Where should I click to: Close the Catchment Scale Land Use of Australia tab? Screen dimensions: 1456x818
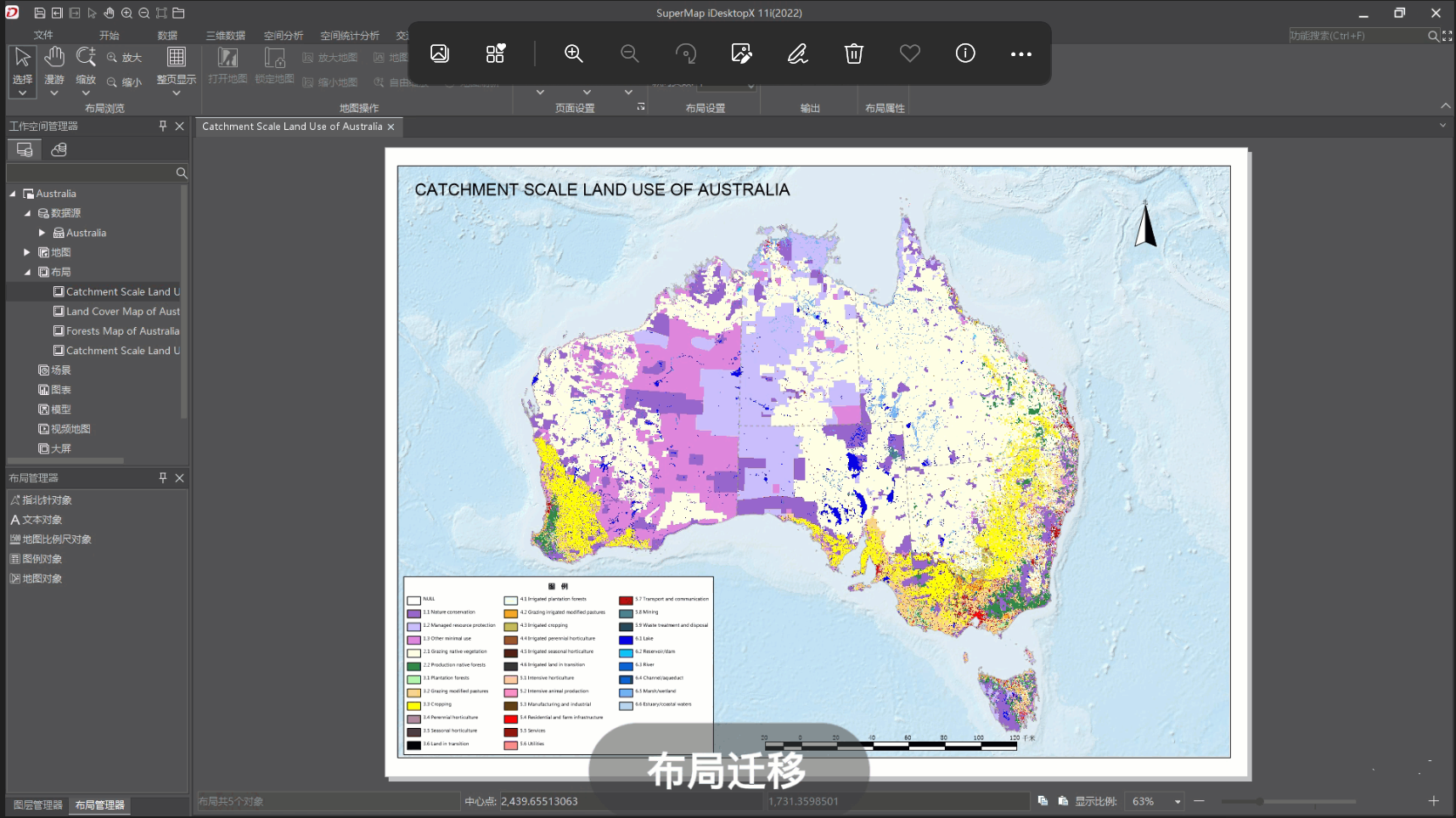tap(391, 127)
